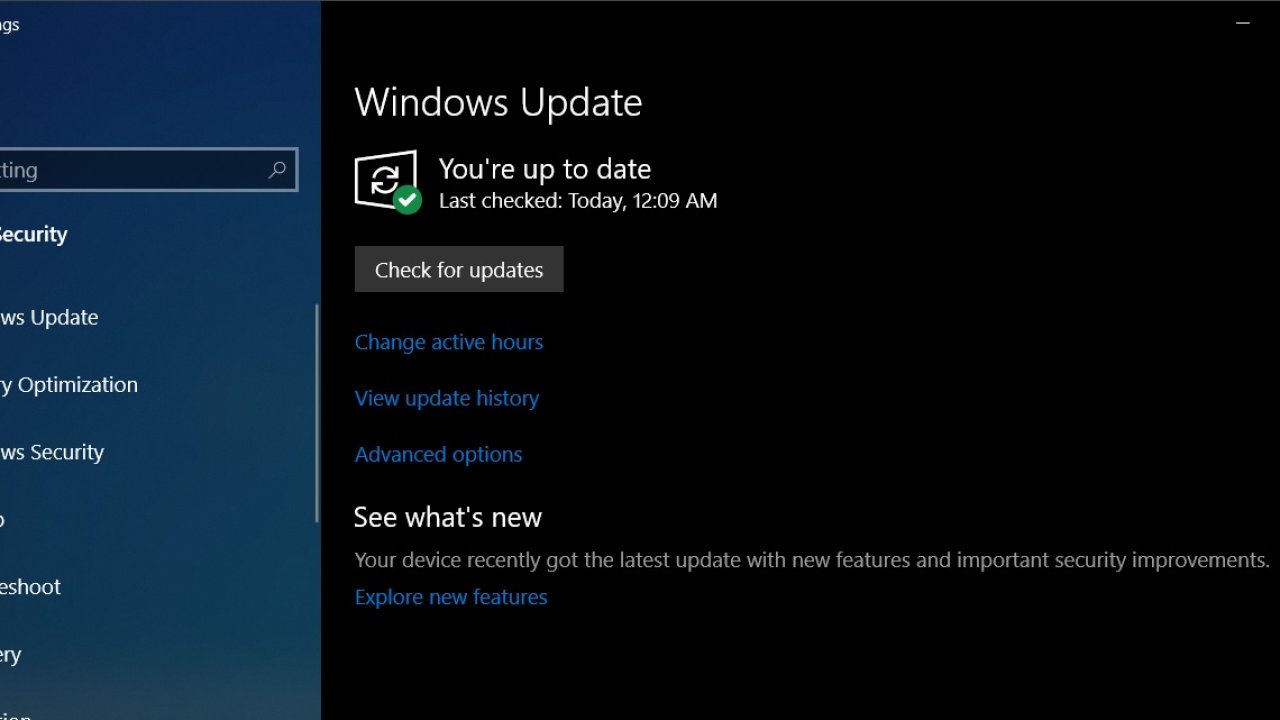
Task: Select Recovery in the sidebar
Action: (x=12, y=655)
